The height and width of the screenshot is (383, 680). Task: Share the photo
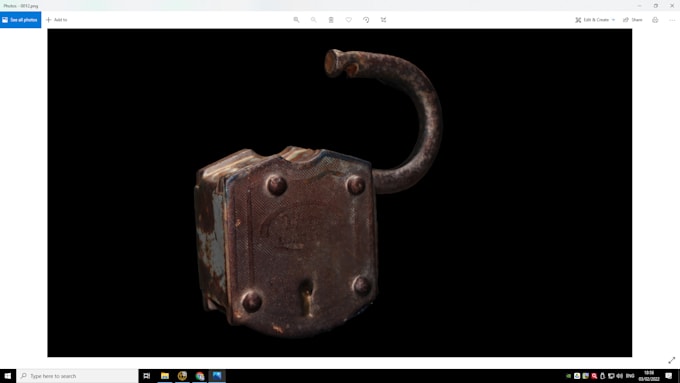[633, 20]
